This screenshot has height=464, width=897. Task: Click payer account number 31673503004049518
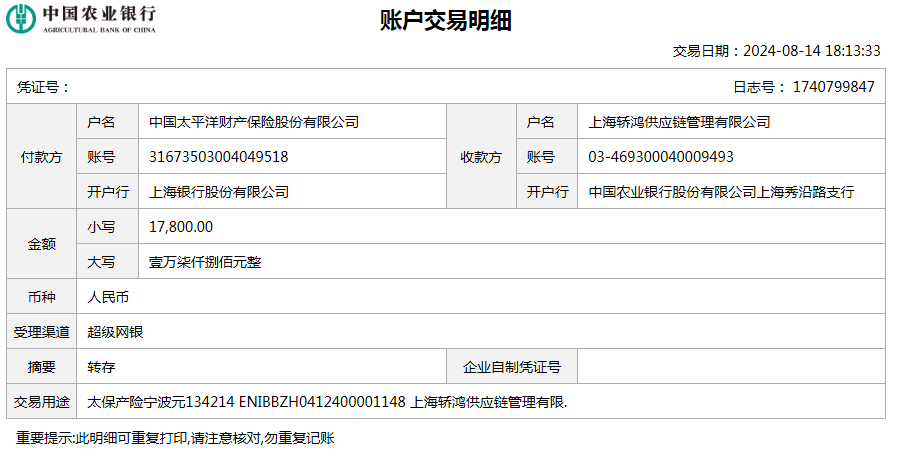pos(218,157)
